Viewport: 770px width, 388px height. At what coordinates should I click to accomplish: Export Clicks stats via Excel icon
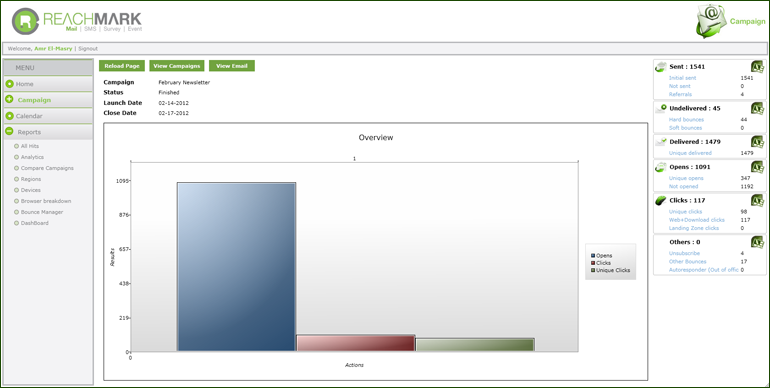pos(757,200)
